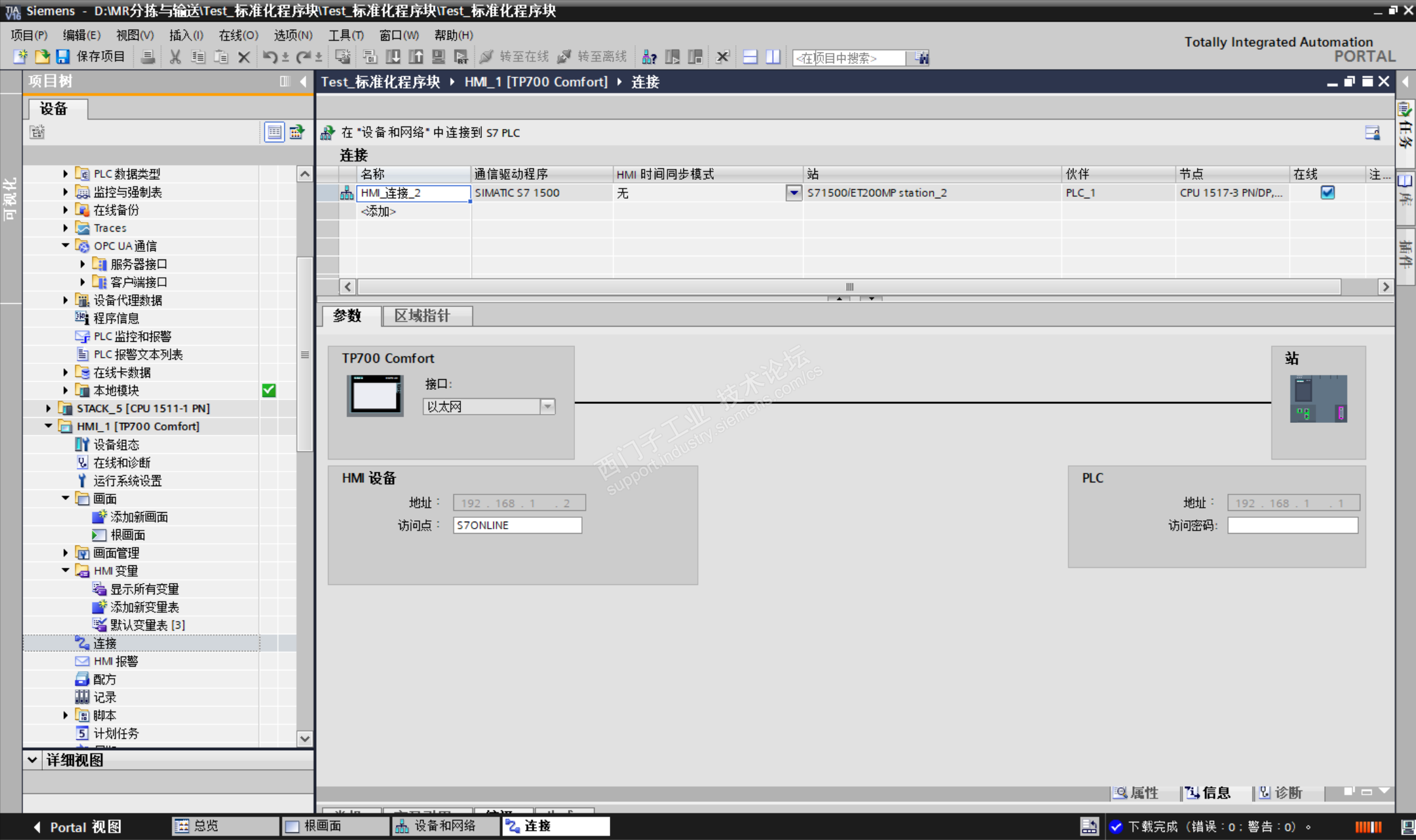Click split editor horizontally icon
Viewport: 1416px width, 840px height.
(x=750, y=57)
